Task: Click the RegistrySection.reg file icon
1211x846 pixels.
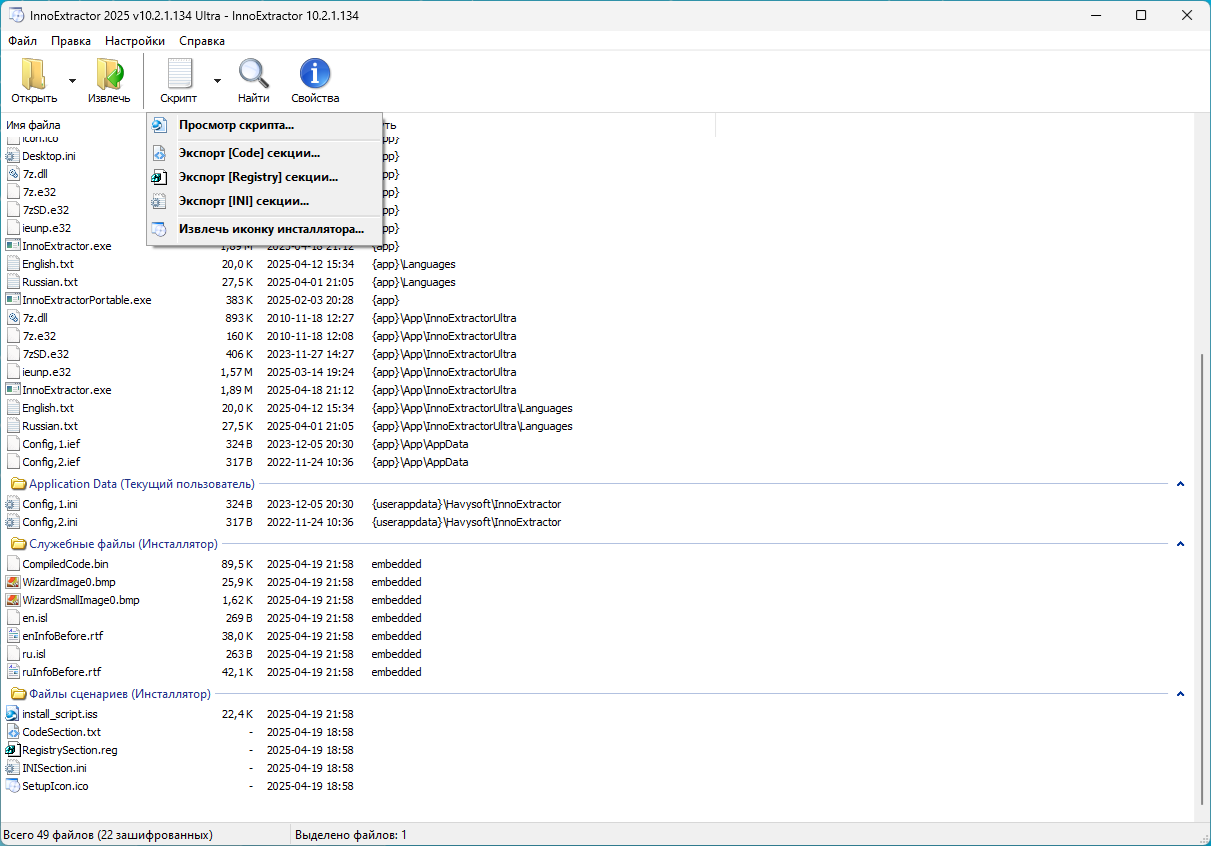Action: pos(13,750)
